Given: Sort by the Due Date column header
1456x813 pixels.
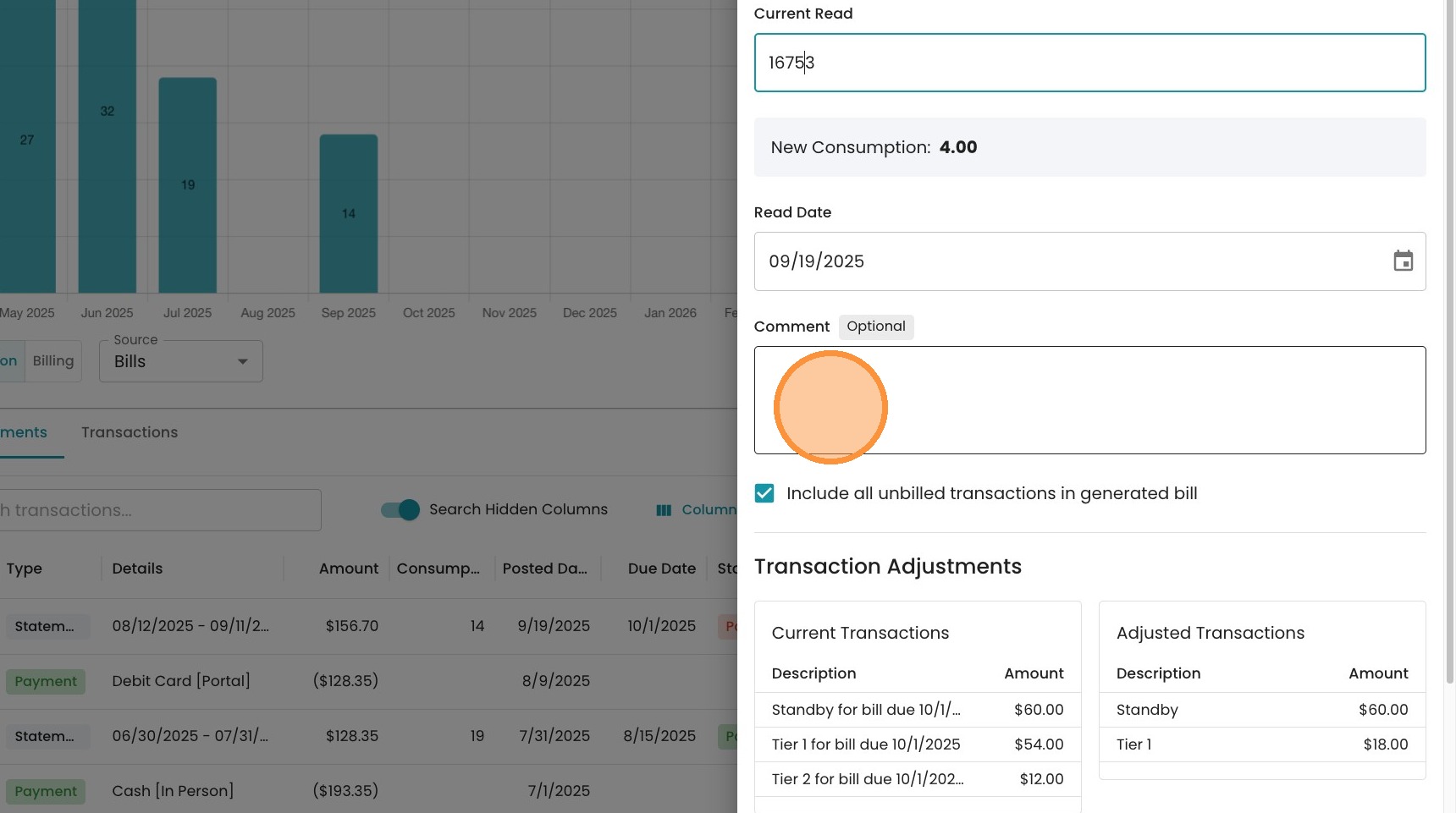Looking at the screenshot, I should [661, 569].
